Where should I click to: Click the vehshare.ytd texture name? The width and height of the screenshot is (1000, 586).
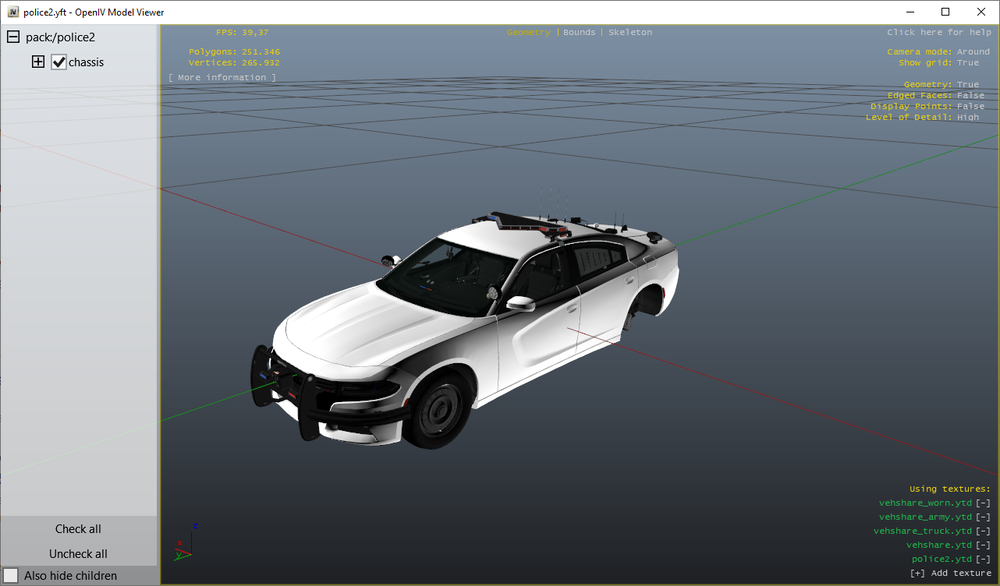click(x=939, y=545)
